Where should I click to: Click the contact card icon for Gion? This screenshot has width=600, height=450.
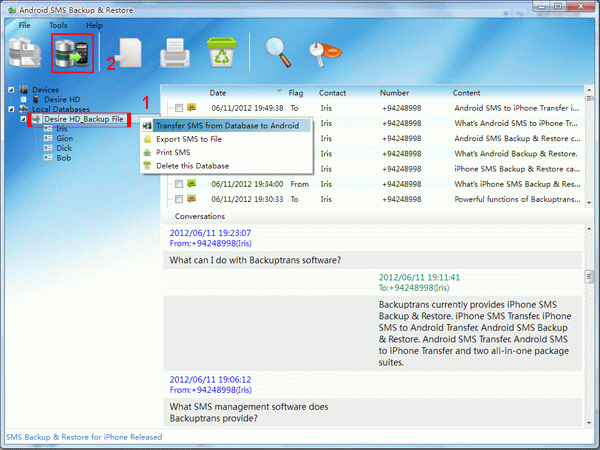click(x=48, y=139)
